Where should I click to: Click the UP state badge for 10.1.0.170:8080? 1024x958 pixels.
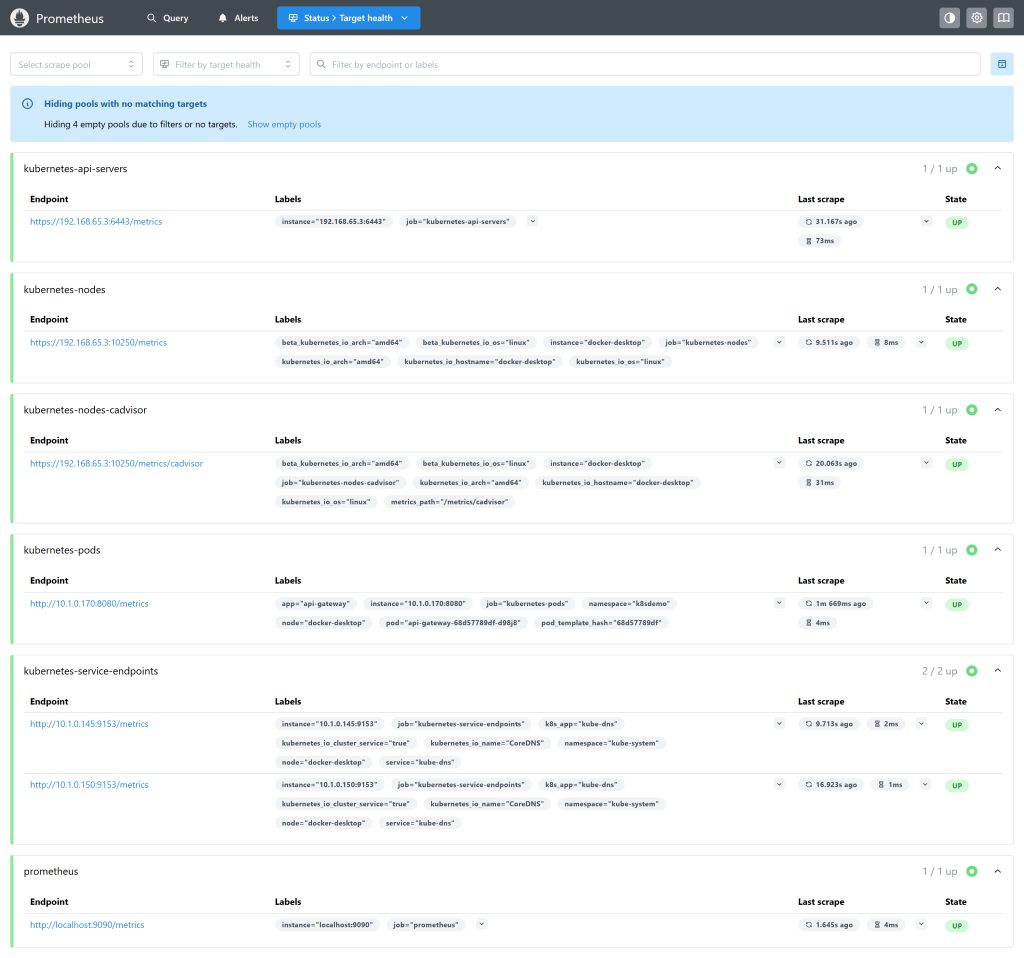[957, 604]
